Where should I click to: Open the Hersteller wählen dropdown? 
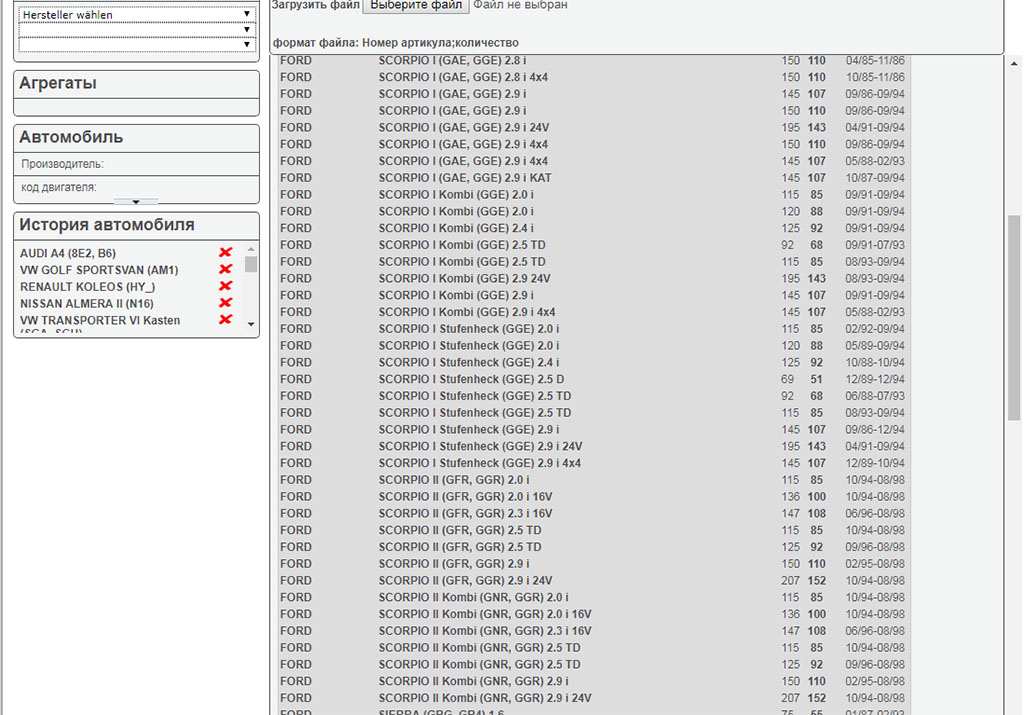137,15
